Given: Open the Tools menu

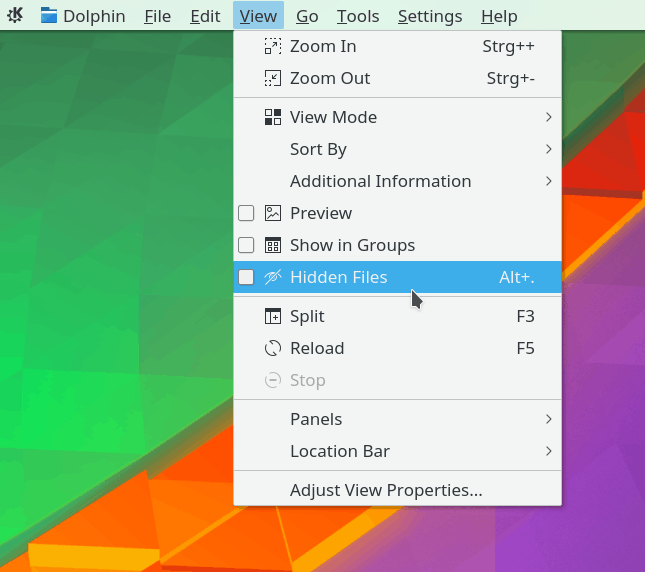Looking at the screenshot, I should [x=357, y=16].
